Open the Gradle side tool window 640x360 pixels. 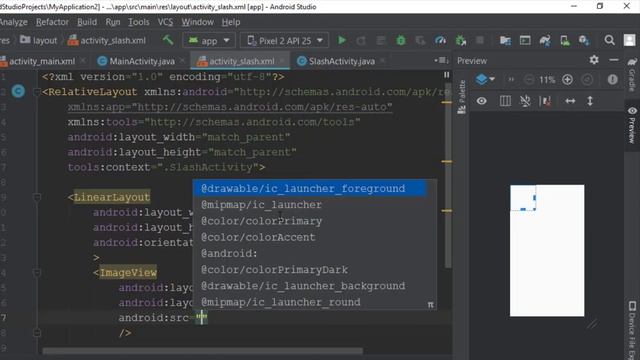632,75
